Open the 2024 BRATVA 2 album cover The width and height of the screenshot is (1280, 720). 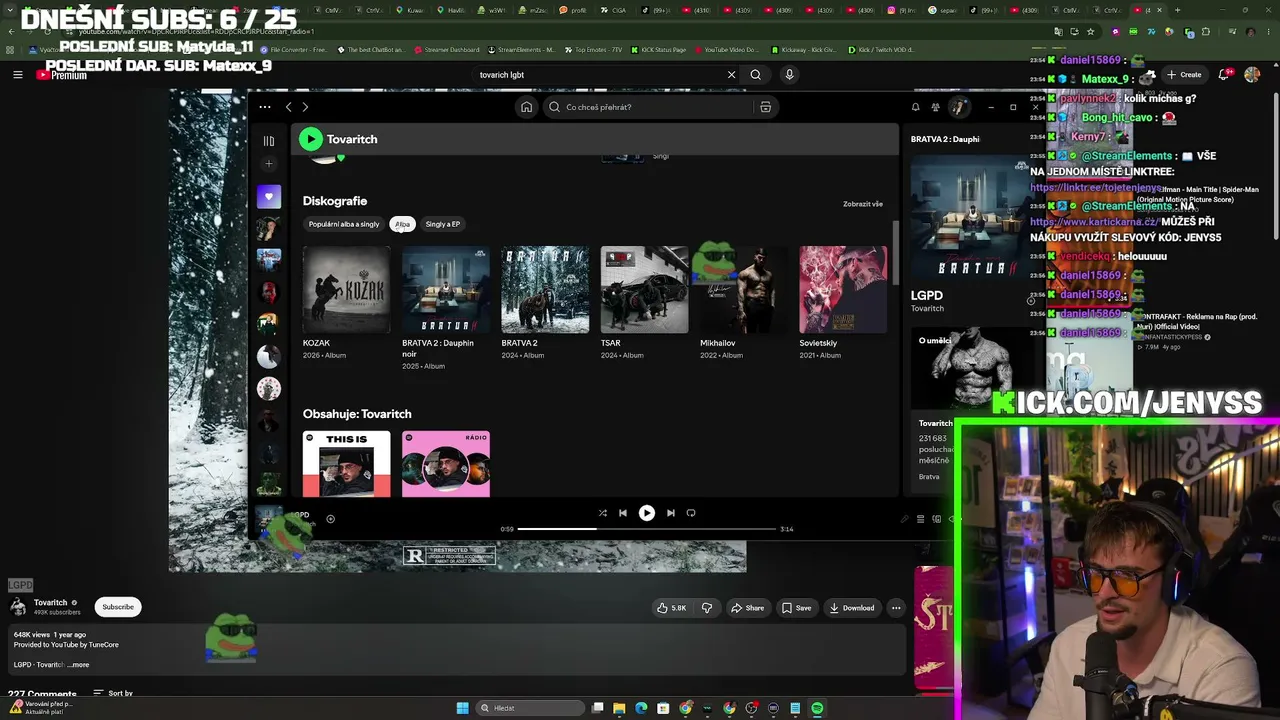545,289
